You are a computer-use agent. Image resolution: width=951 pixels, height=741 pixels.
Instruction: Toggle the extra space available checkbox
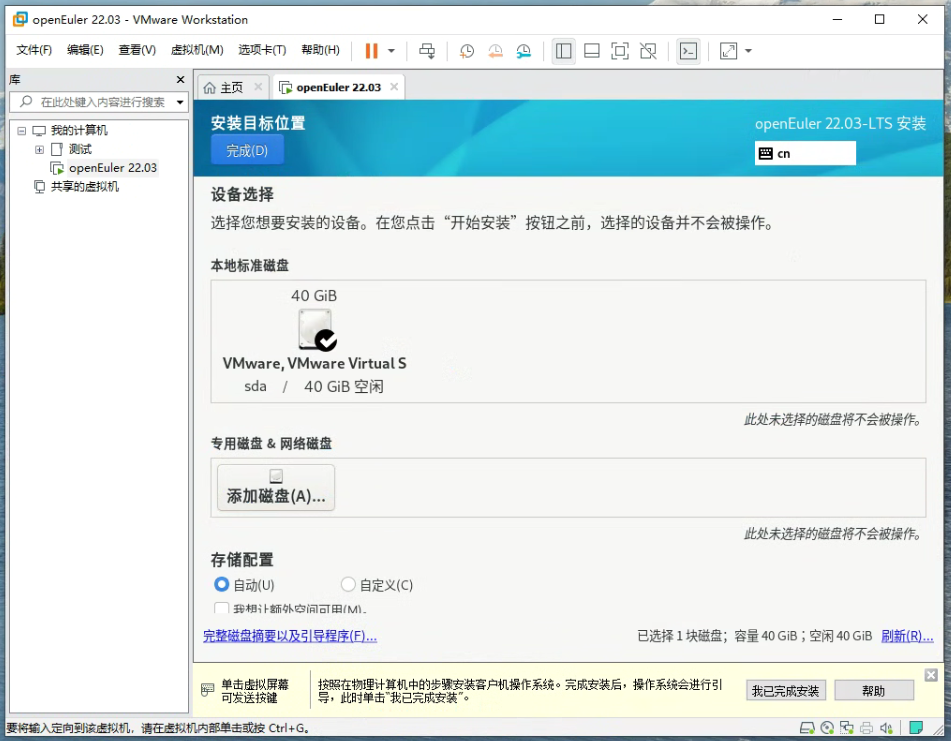tap(222, 608)
